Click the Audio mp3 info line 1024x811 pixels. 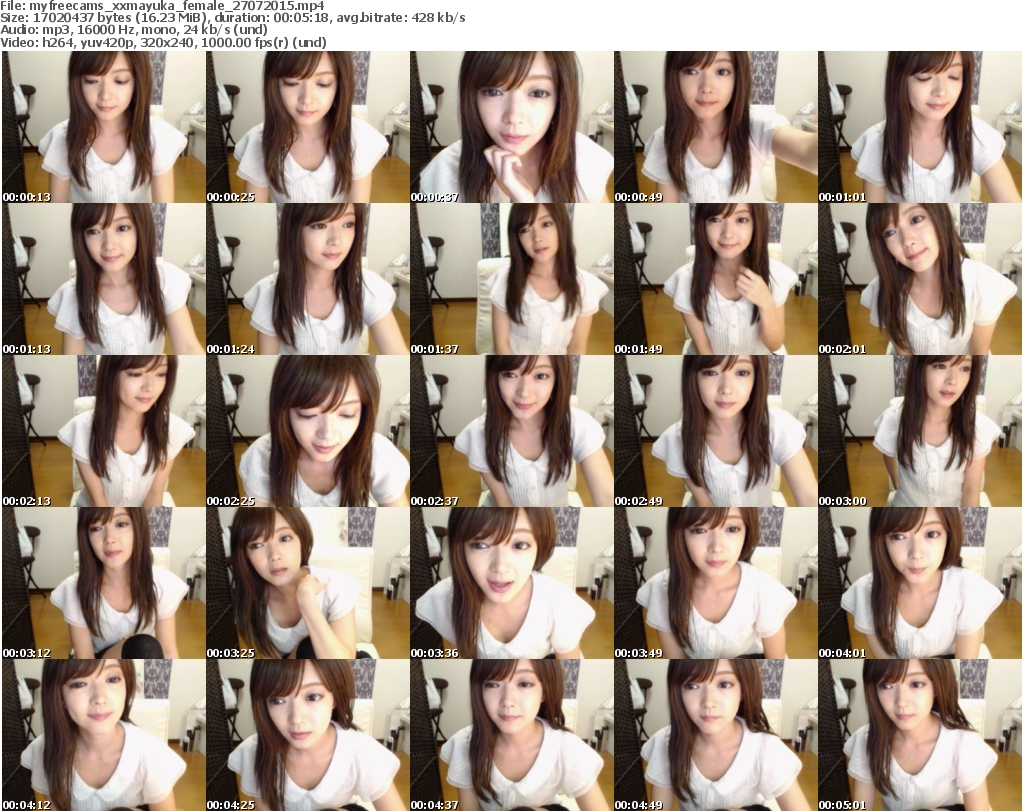[x=134, y=30]
